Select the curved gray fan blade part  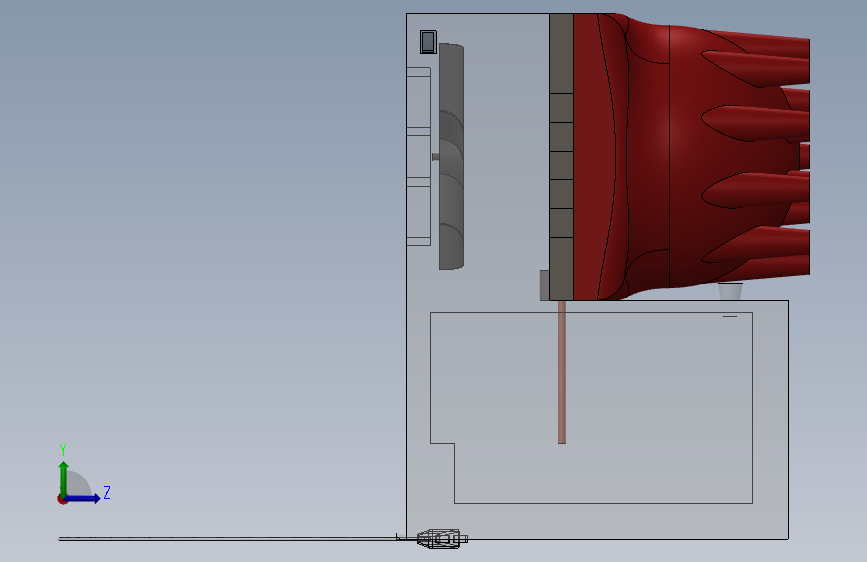[451, 157]
